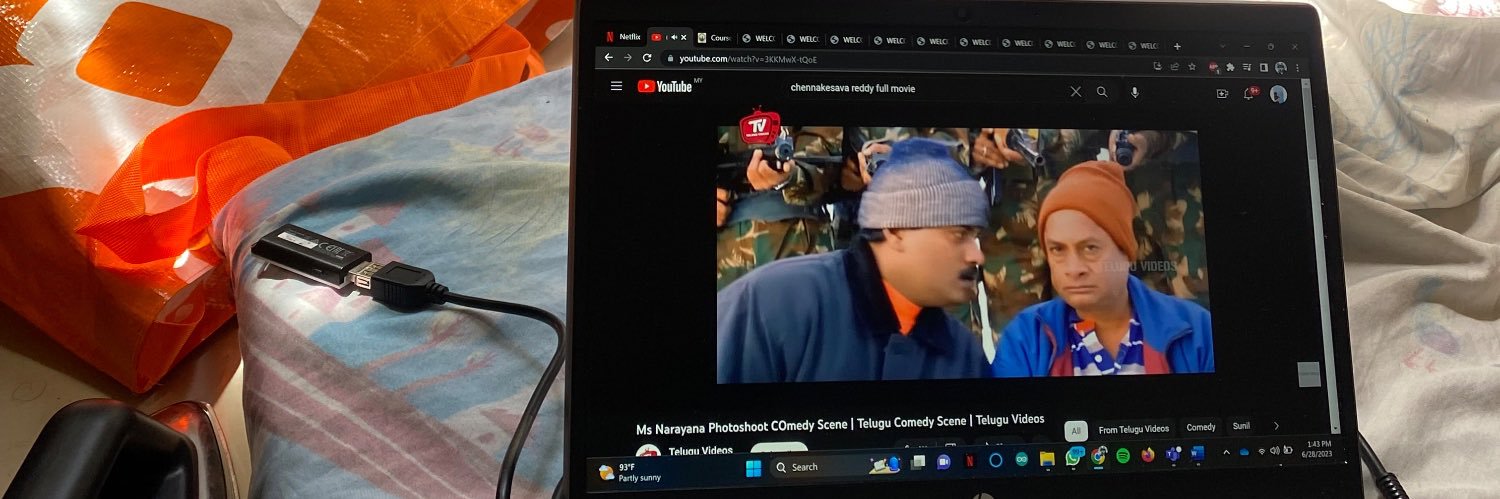
Task: Mute the YouTube tab via speaker icon
Action: [673, 37]
